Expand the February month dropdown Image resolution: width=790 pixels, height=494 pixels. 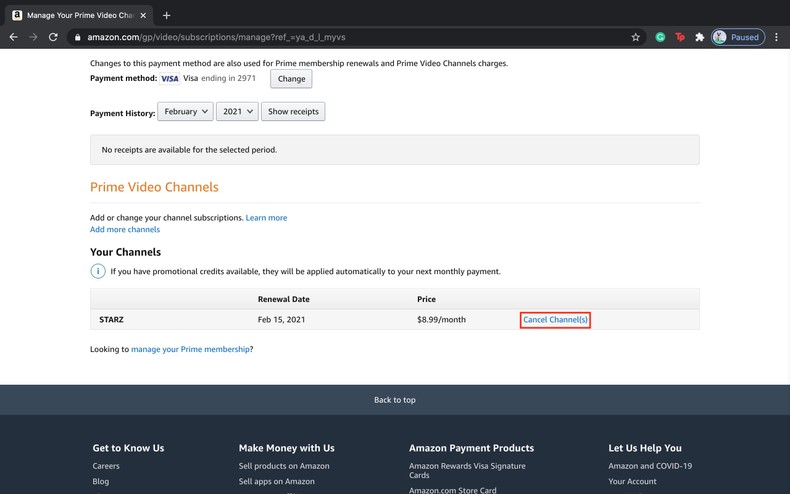(185, 112)
